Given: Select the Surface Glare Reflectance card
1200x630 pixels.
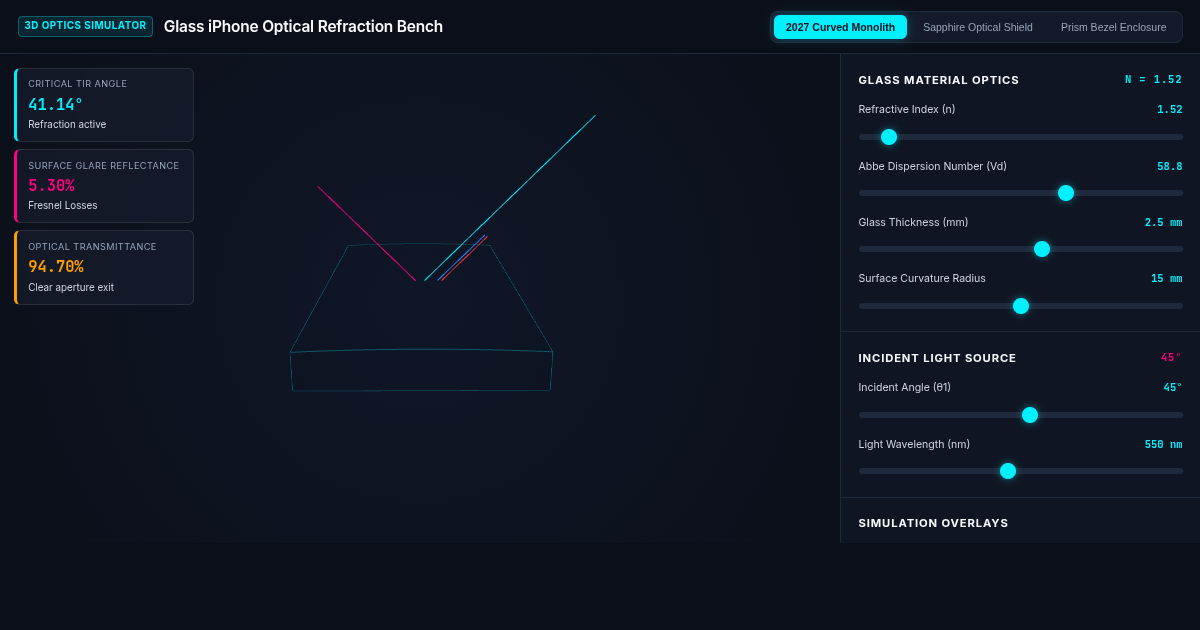Looking at the screenshot, I should coord(104,186).
